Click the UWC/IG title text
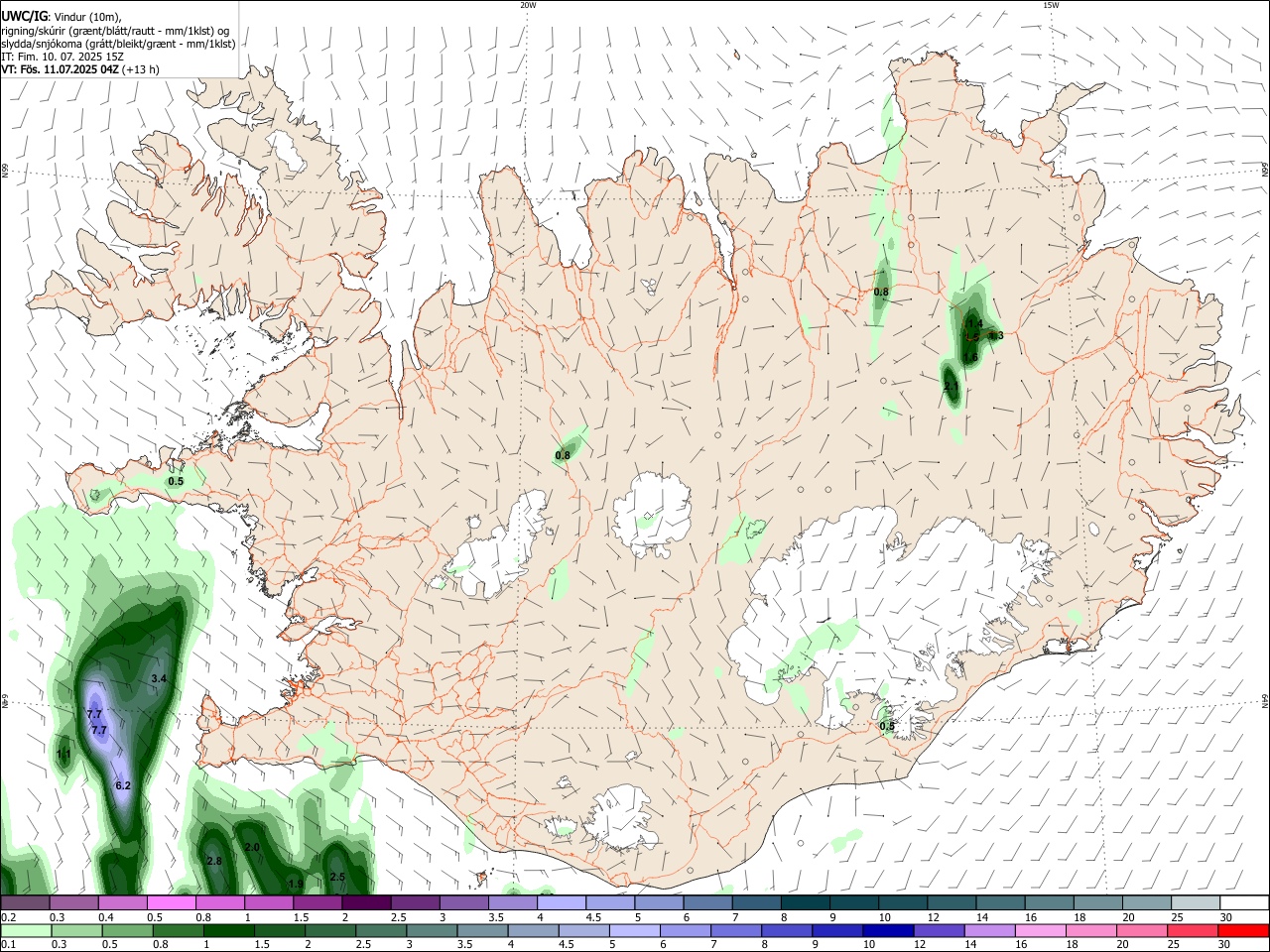This screenshot has height=952, width=1270. tap(24, 16)
